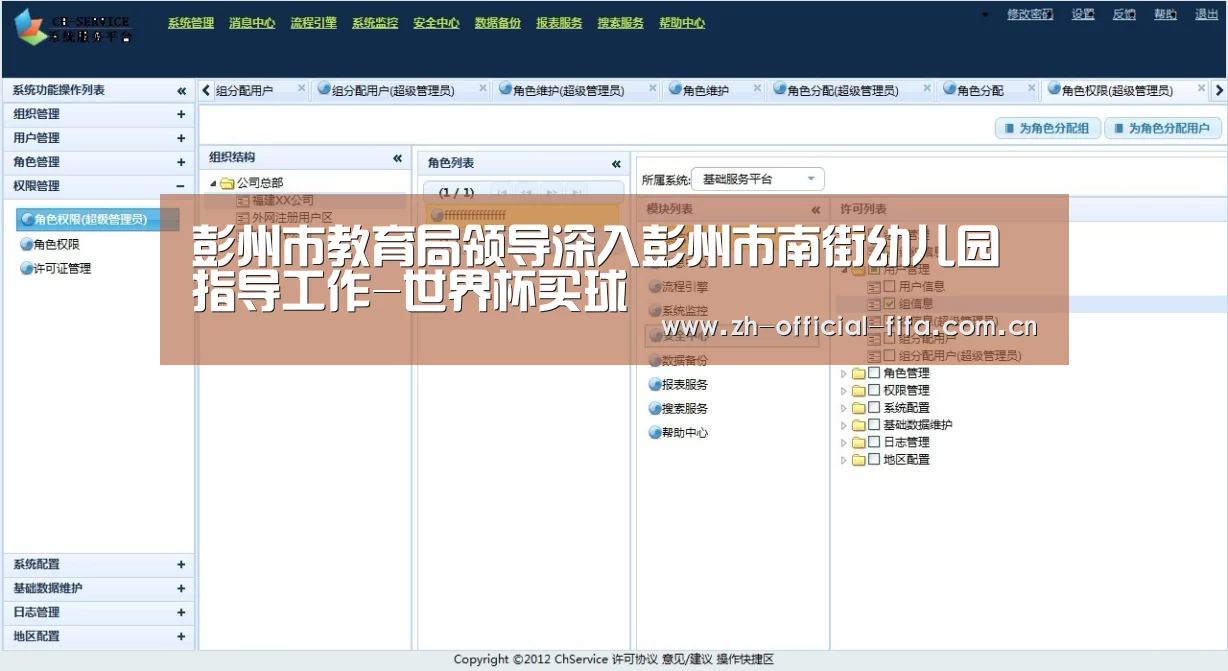Open the 消息中心 top menu
This screenshot has width=1228, height=671.
252,22
